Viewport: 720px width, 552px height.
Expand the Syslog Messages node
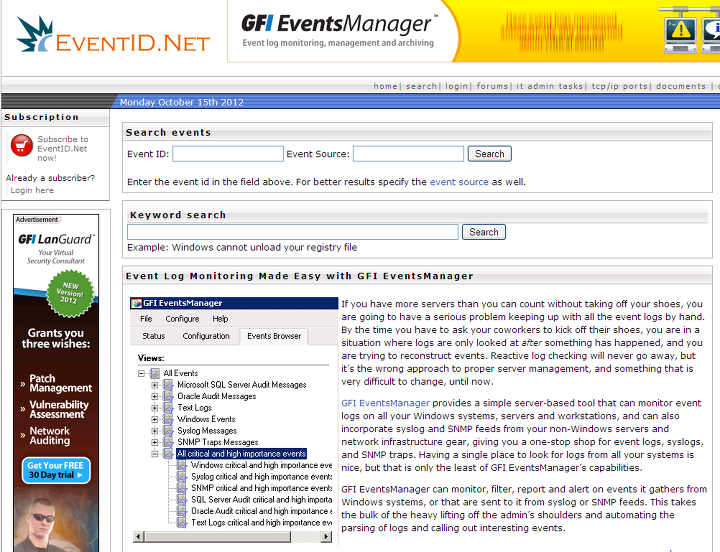pos(155,431)
